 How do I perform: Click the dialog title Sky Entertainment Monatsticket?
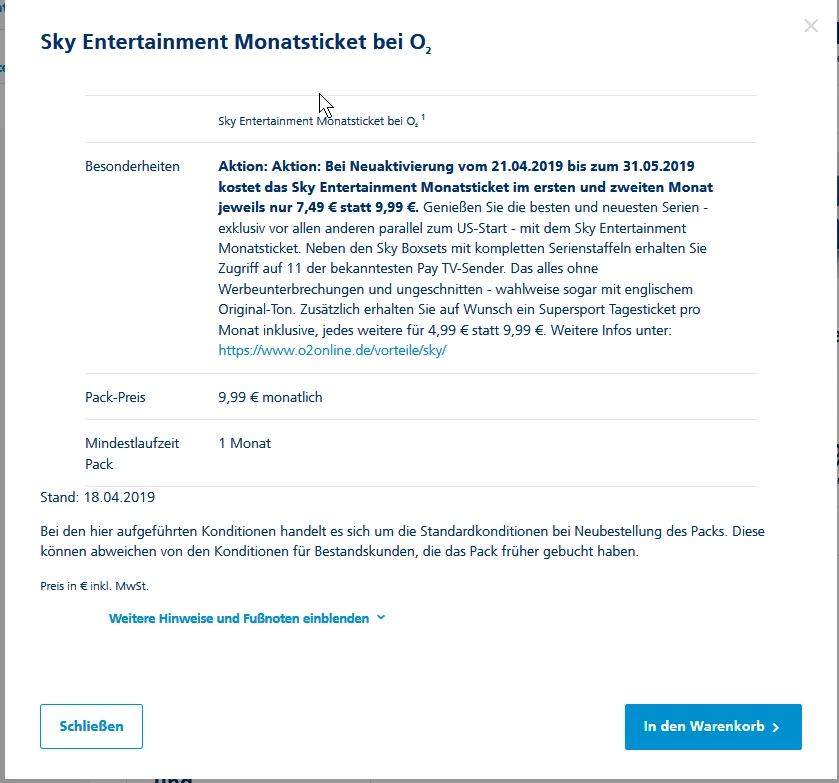tap(236, 42)
